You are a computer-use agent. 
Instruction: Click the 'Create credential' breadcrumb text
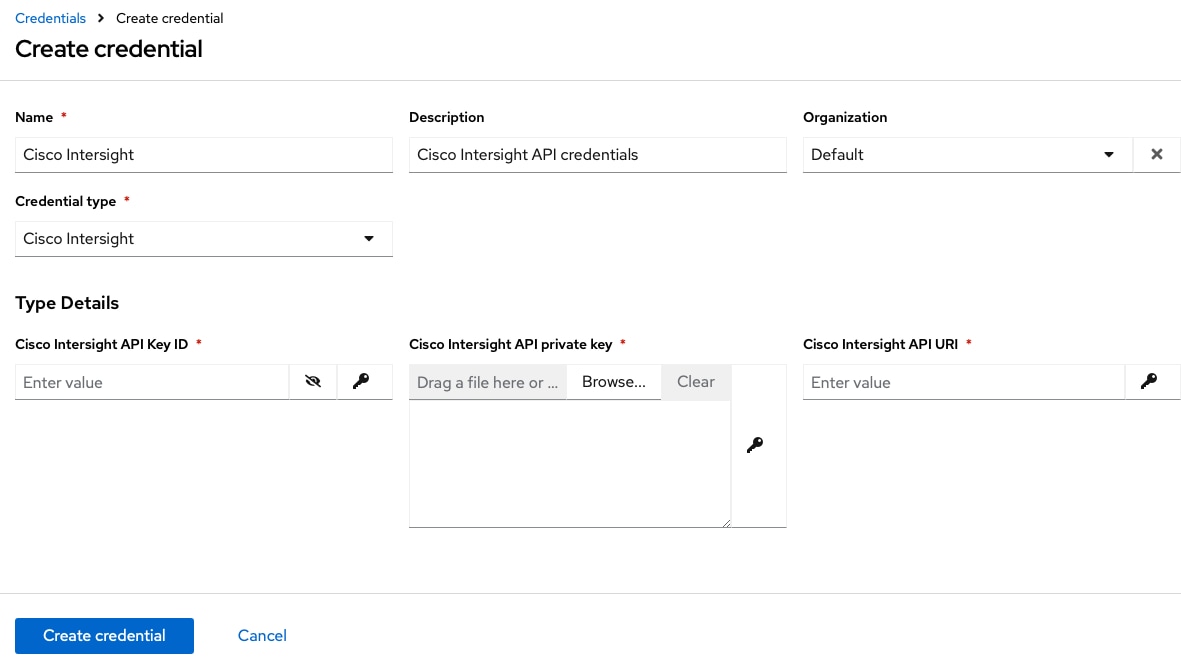[x=169, y=18]
